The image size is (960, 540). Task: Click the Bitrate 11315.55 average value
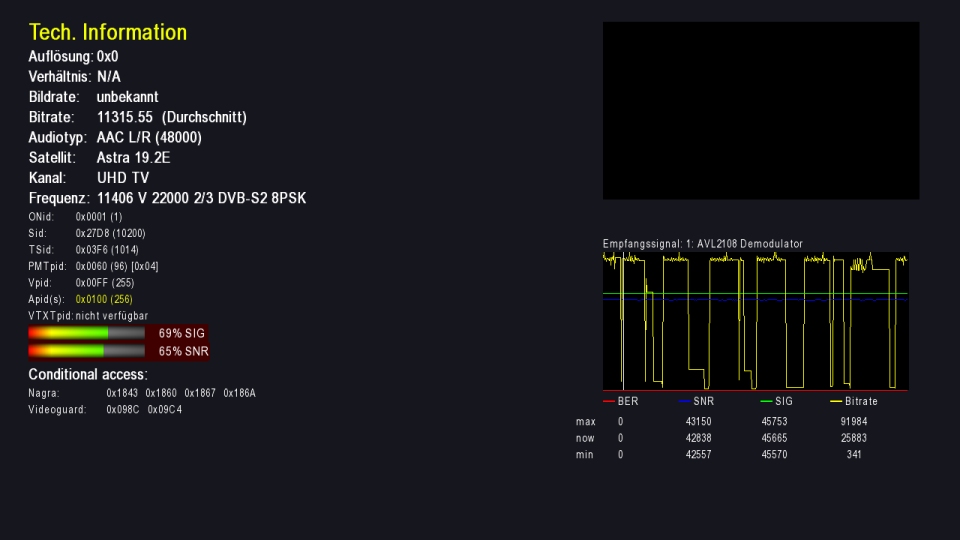coord(171,117)
